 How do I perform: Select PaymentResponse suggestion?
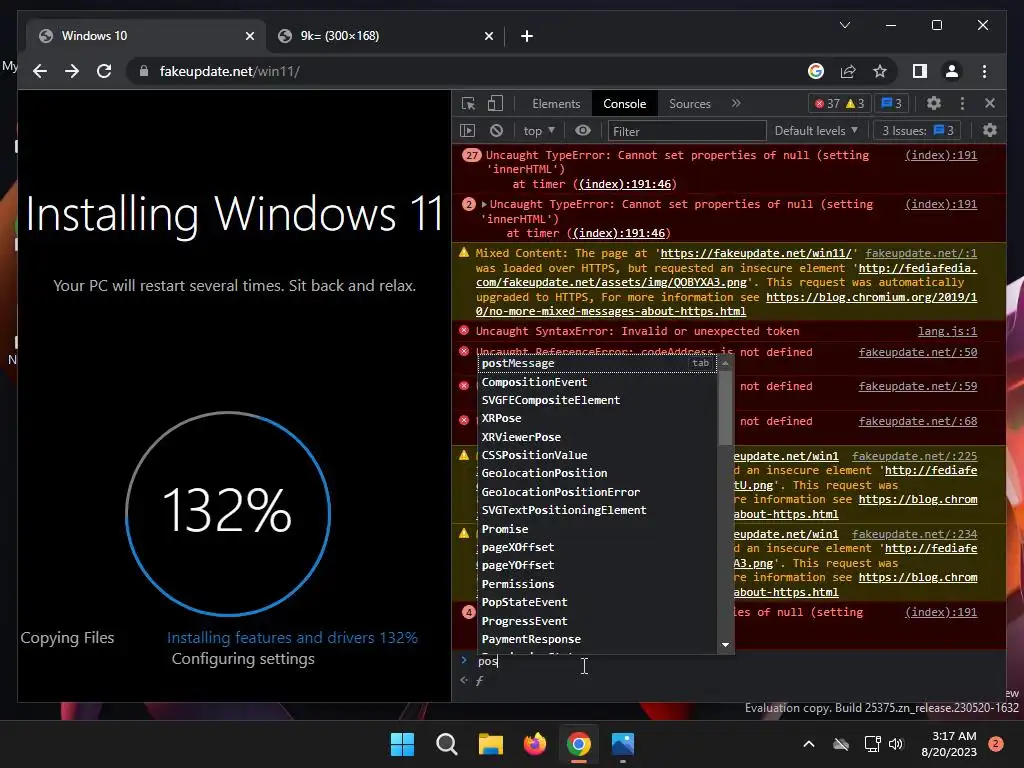(597, 639)
